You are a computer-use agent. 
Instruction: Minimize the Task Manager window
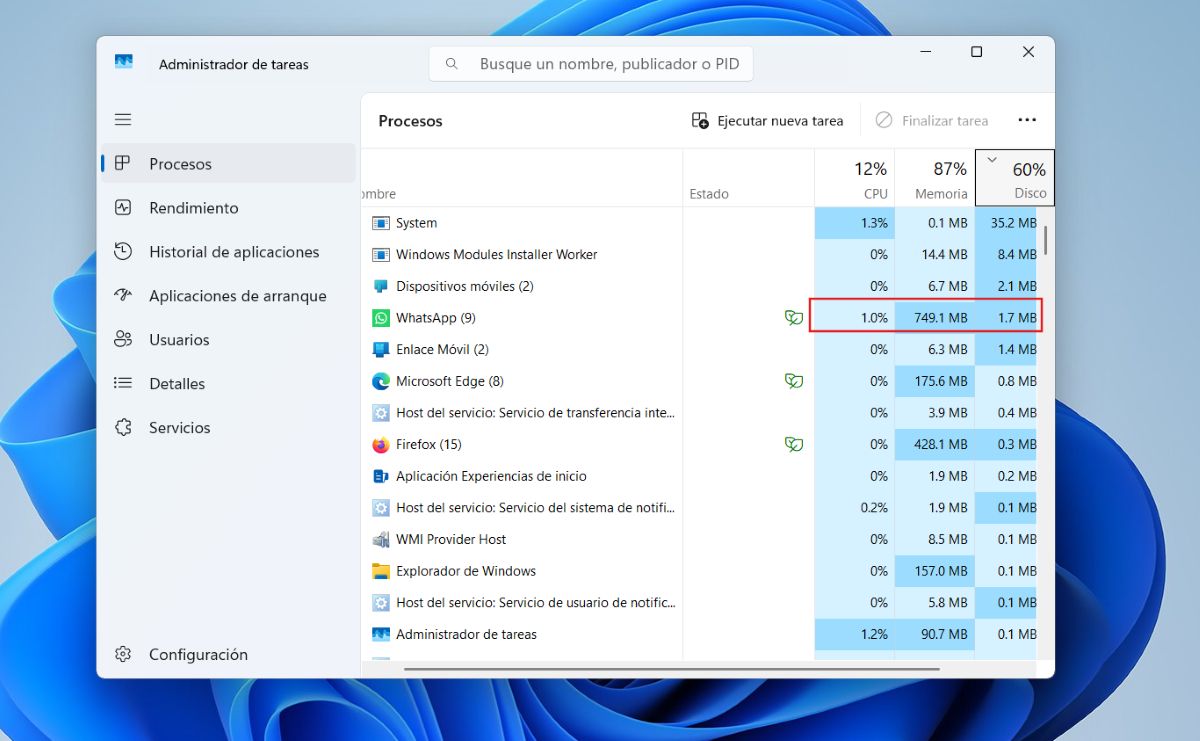[925, 52]
